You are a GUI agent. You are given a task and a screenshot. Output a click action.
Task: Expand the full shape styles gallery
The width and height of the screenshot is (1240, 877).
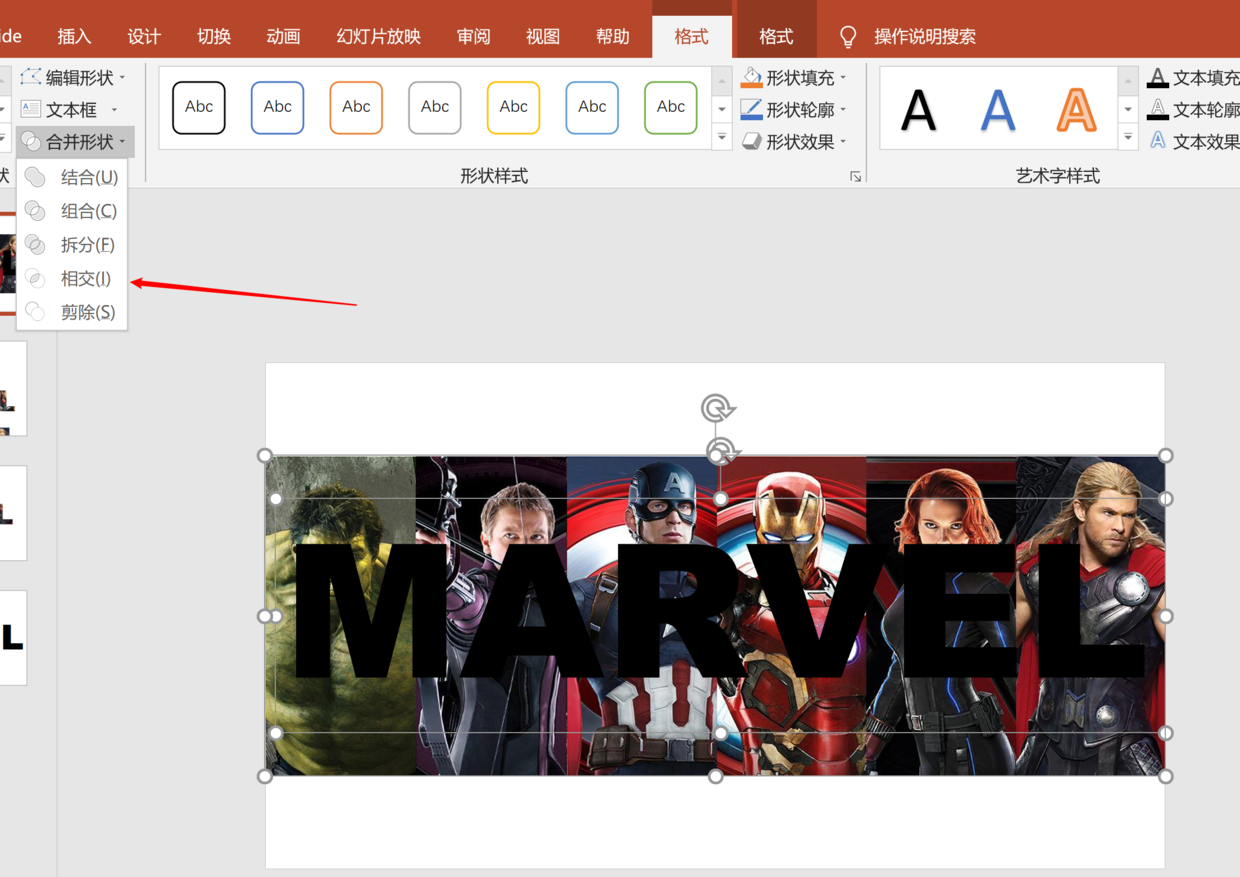click(x=722, y=136)
